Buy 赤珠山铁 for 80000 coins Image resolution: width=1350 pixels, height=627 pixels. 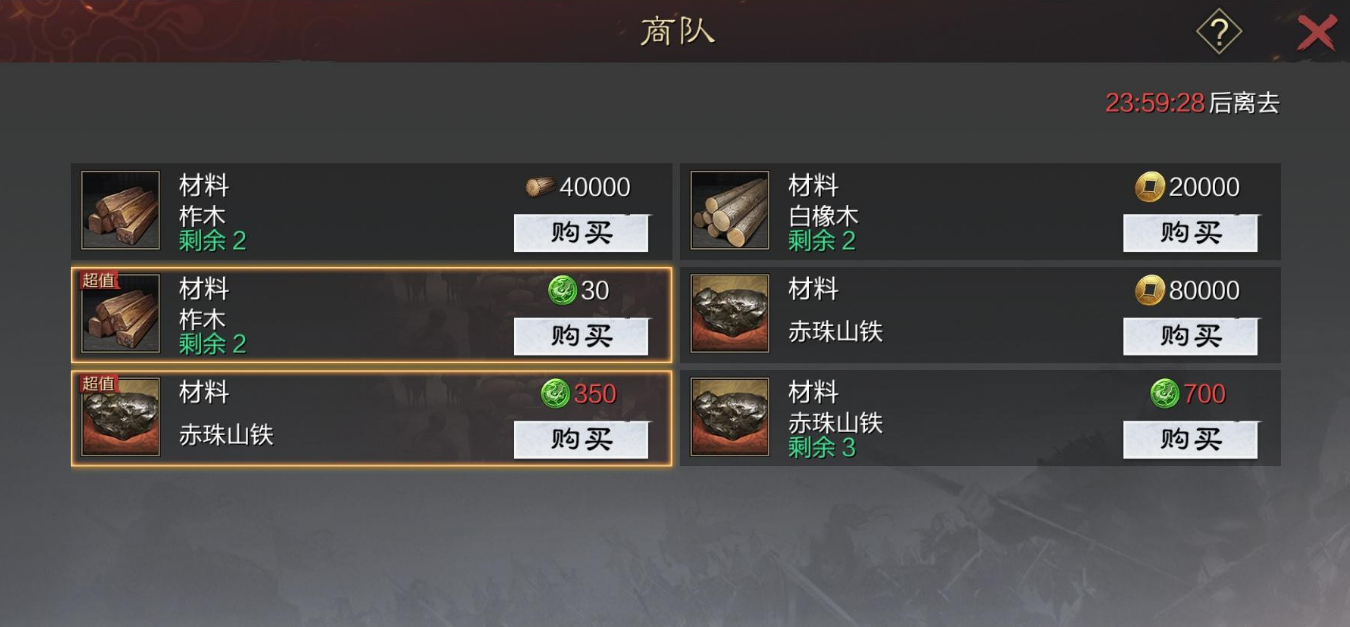coord(1190,336)
